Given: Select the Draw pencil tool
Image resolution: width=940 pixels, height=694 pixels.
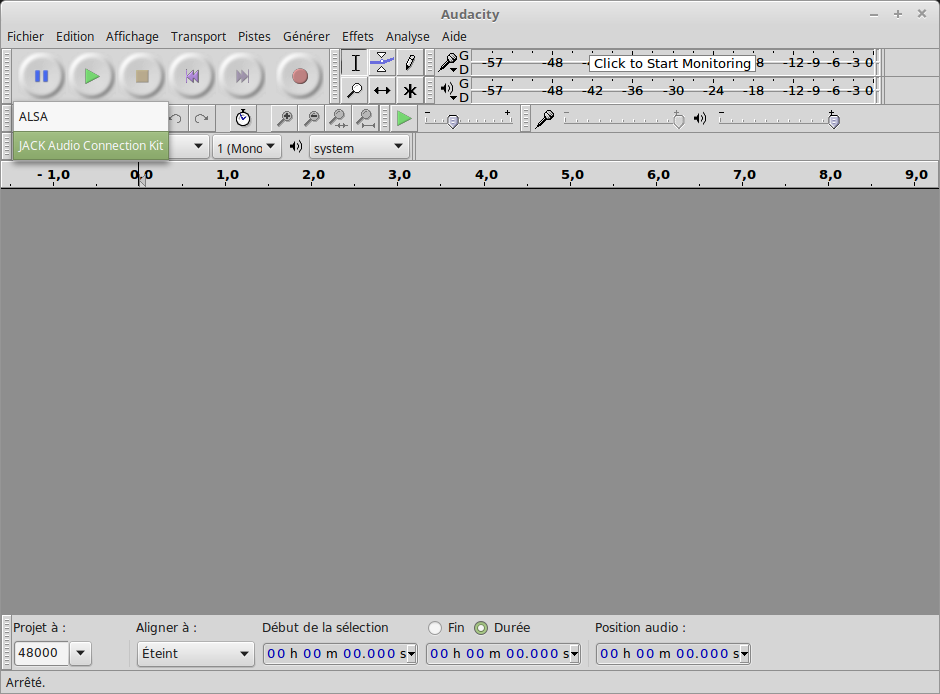Looking at the screenshot, I should point(409,63).
